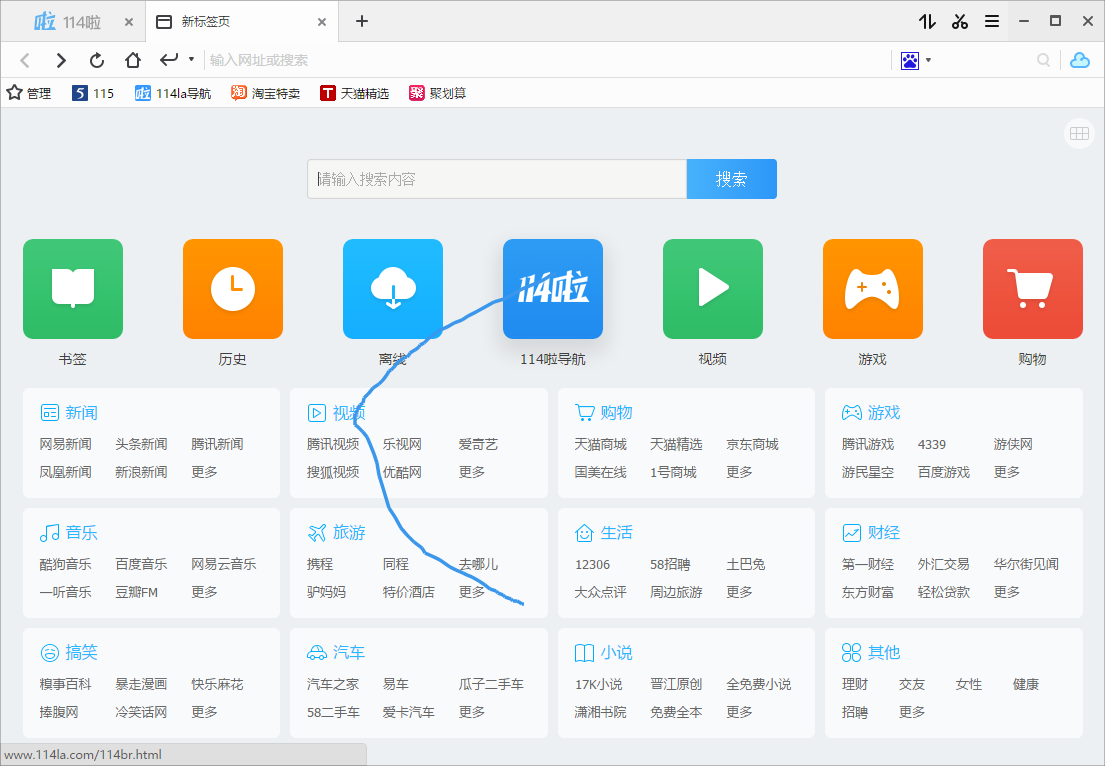The image size is (1105, 766).
Task: Open the 携程 travel link
Action: point(320,564)
